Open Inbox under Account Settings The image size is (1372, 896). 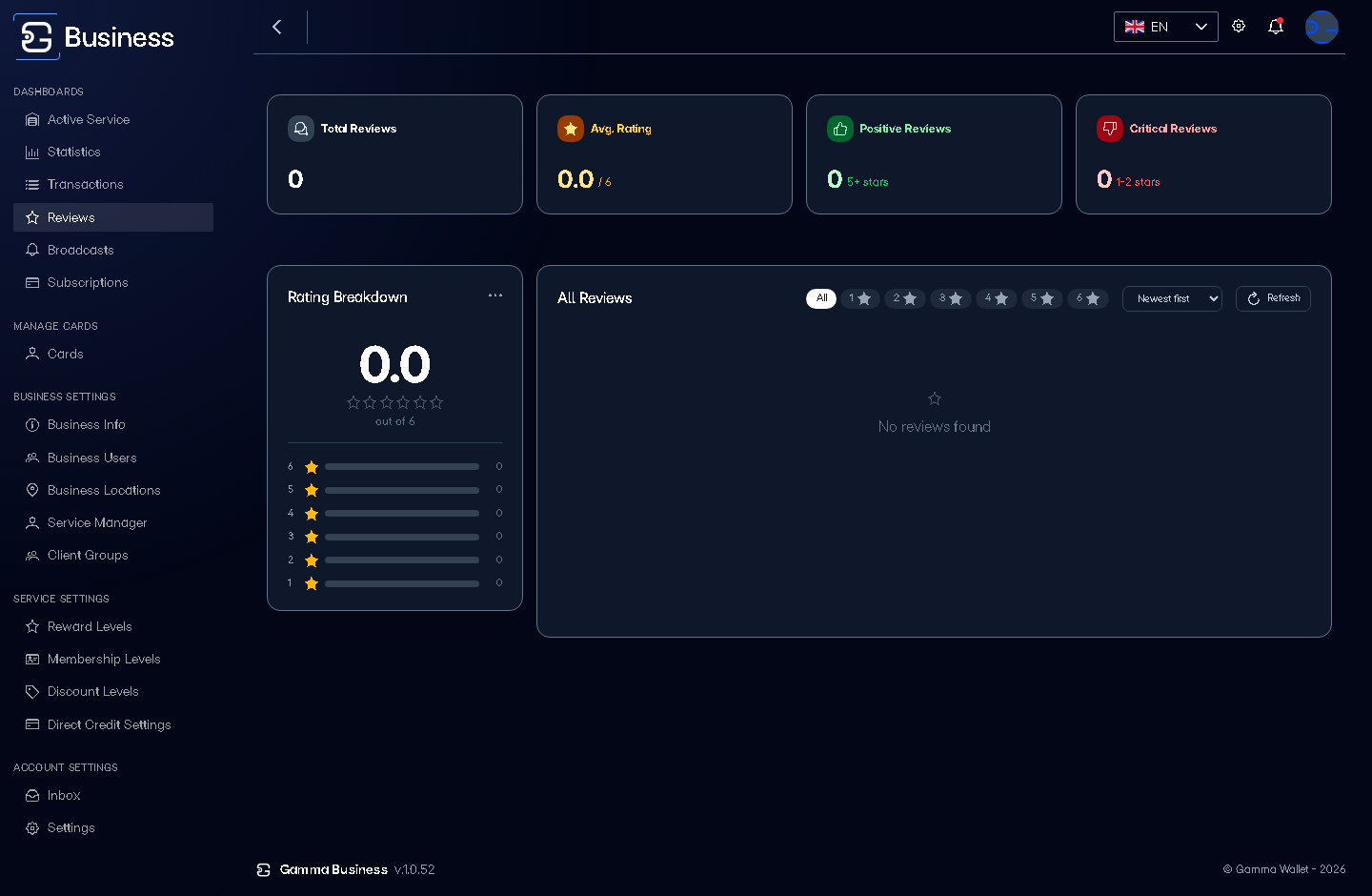[x=113, y=795]
